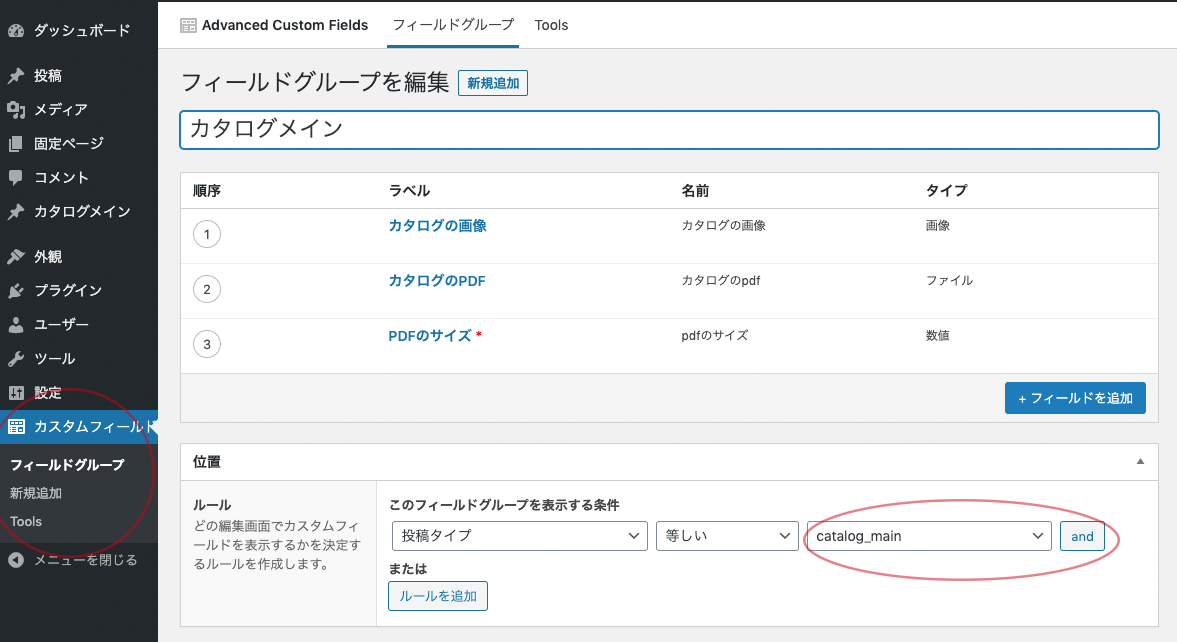Click the pages icon beside 固定ページ
The width and height of the screenshot is (1177, 642).
click(x=16, y=143)
